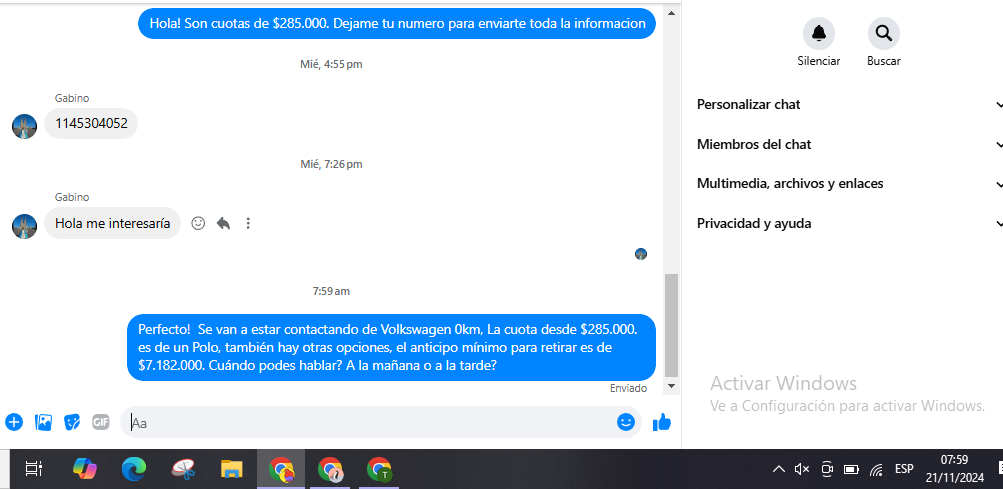Expand Personalizar chat section
The image size is (1003, 489).
[849, 104]
